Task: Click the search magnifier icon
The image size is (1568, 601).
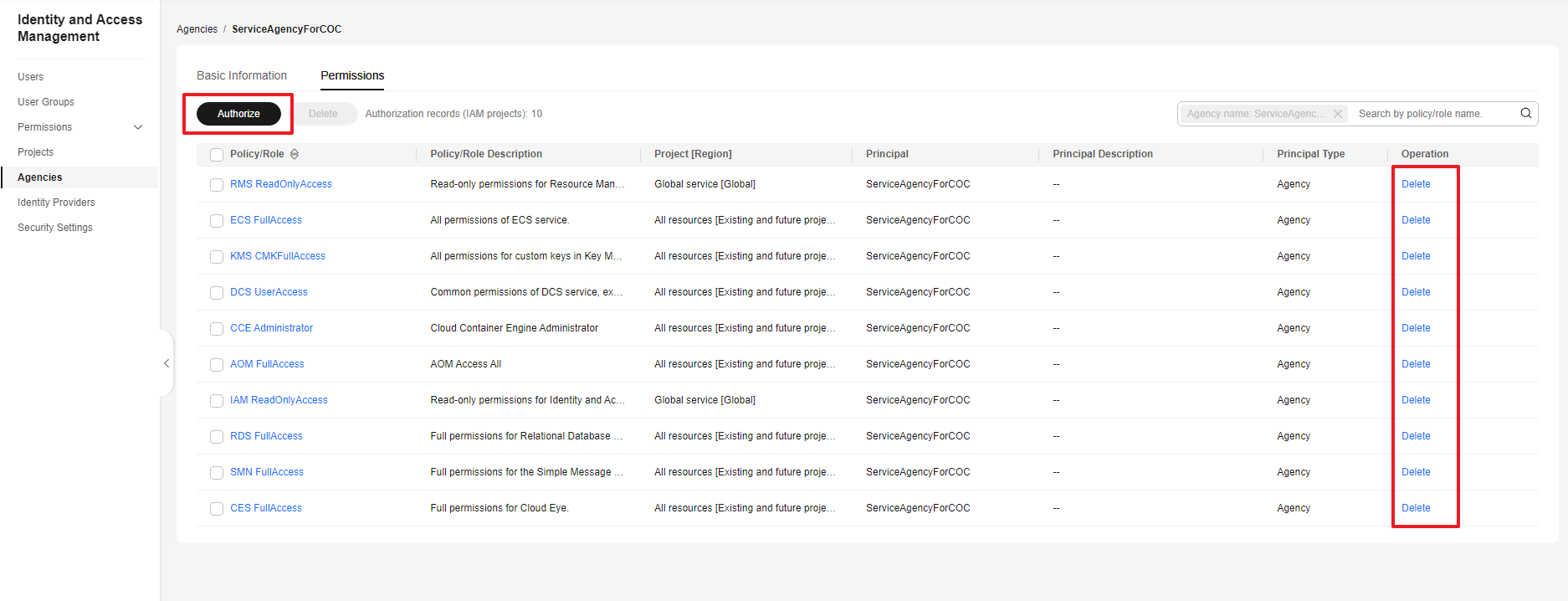Action: 1525,114
